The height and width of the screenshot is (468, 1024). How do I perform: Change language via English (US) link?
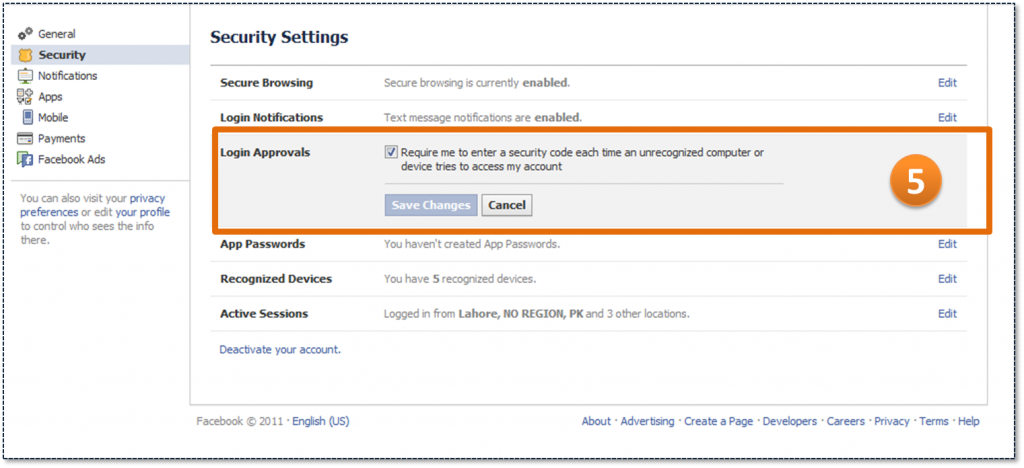(x=321, y=421)
